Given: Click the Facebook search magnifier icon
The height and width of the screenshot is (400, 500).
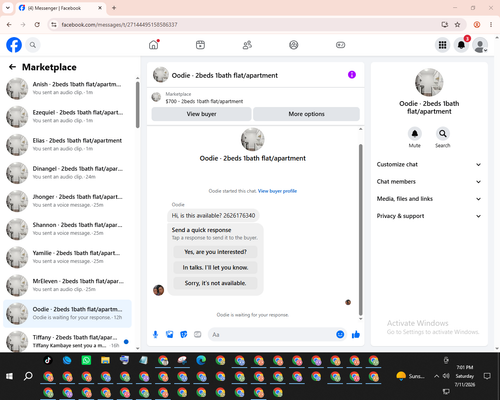Looking at the screenshot, I should pyautogui.click(x=33, y=45).
